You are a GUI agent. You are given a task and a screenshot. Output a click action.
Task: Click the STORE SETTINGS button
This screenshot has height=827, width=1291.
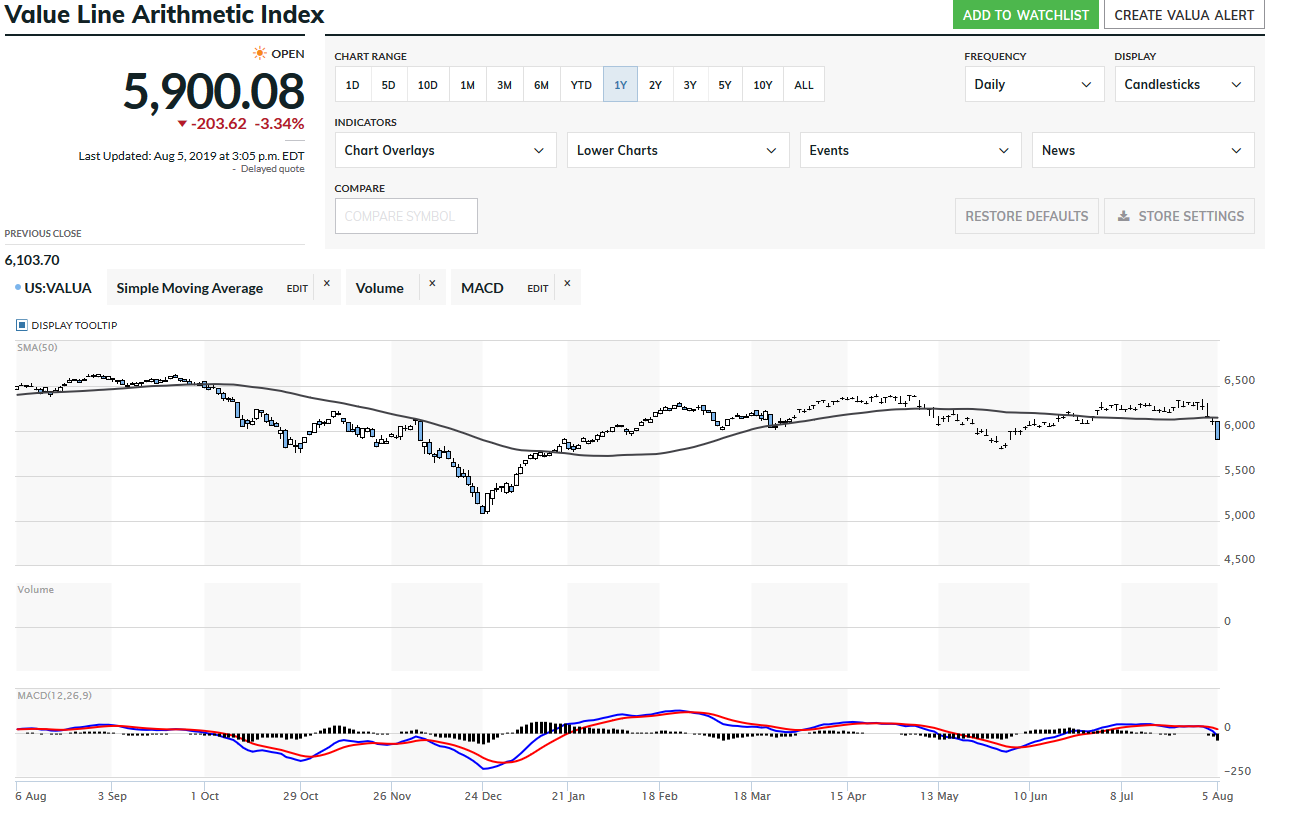(1180, 216)
